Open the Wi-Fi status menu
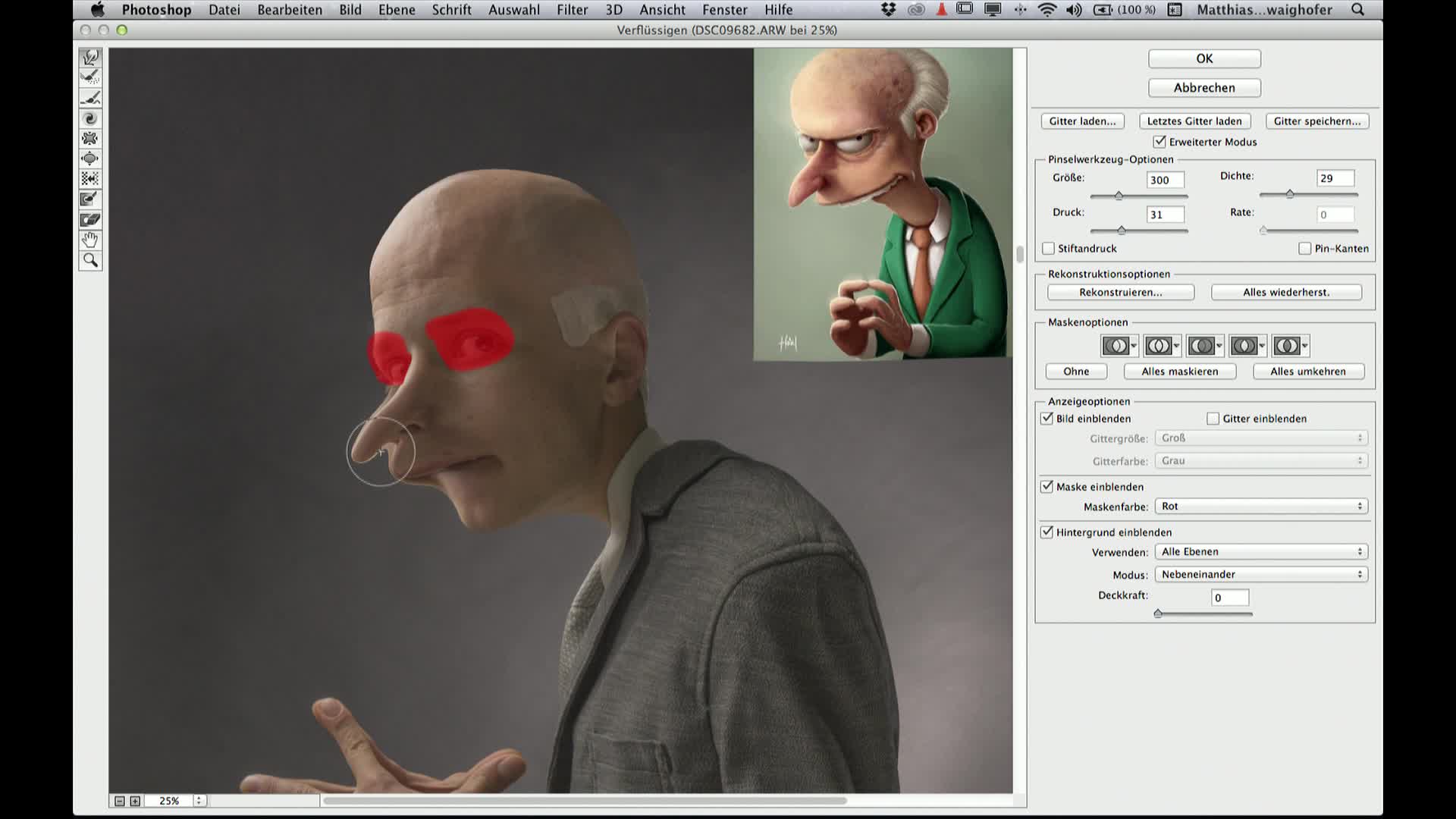 coord(1046,10)
